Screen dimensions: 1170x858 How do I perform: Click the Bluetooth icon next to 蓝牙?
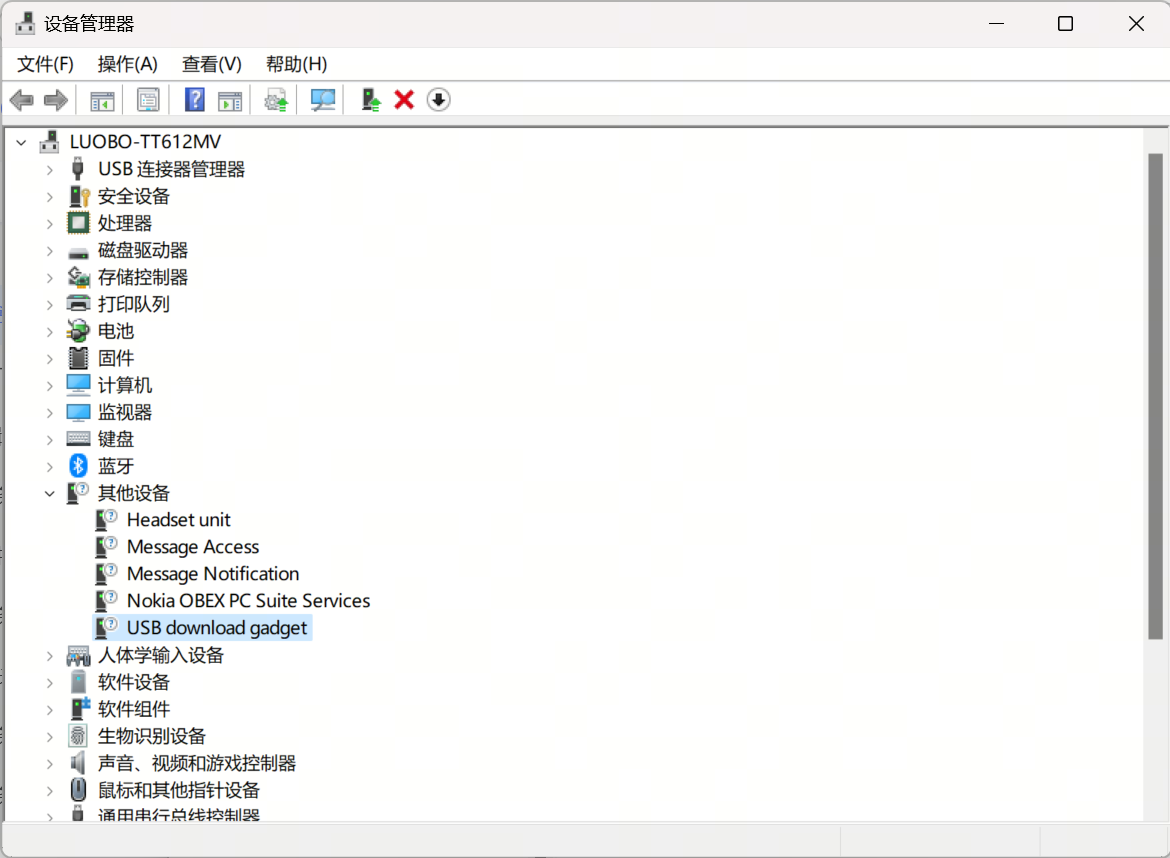point(78,466)
